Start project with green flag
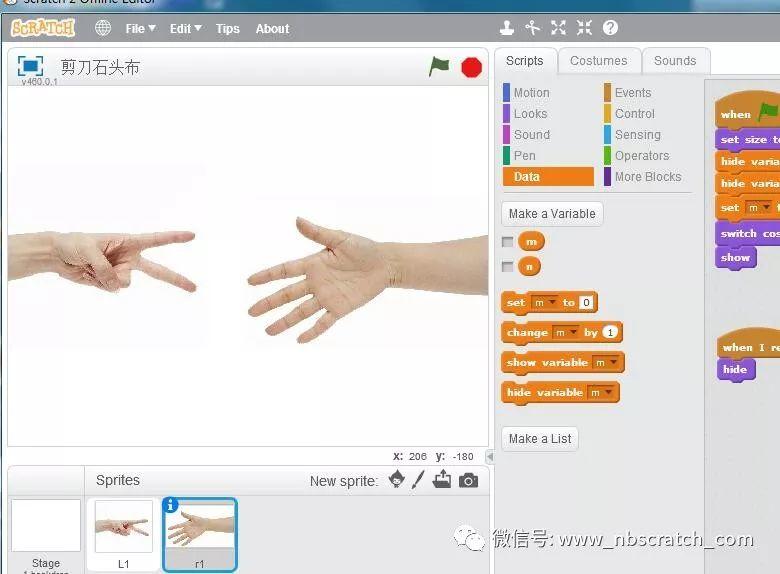This screenshot has height=574, width=780. click(x=439, y=67)
